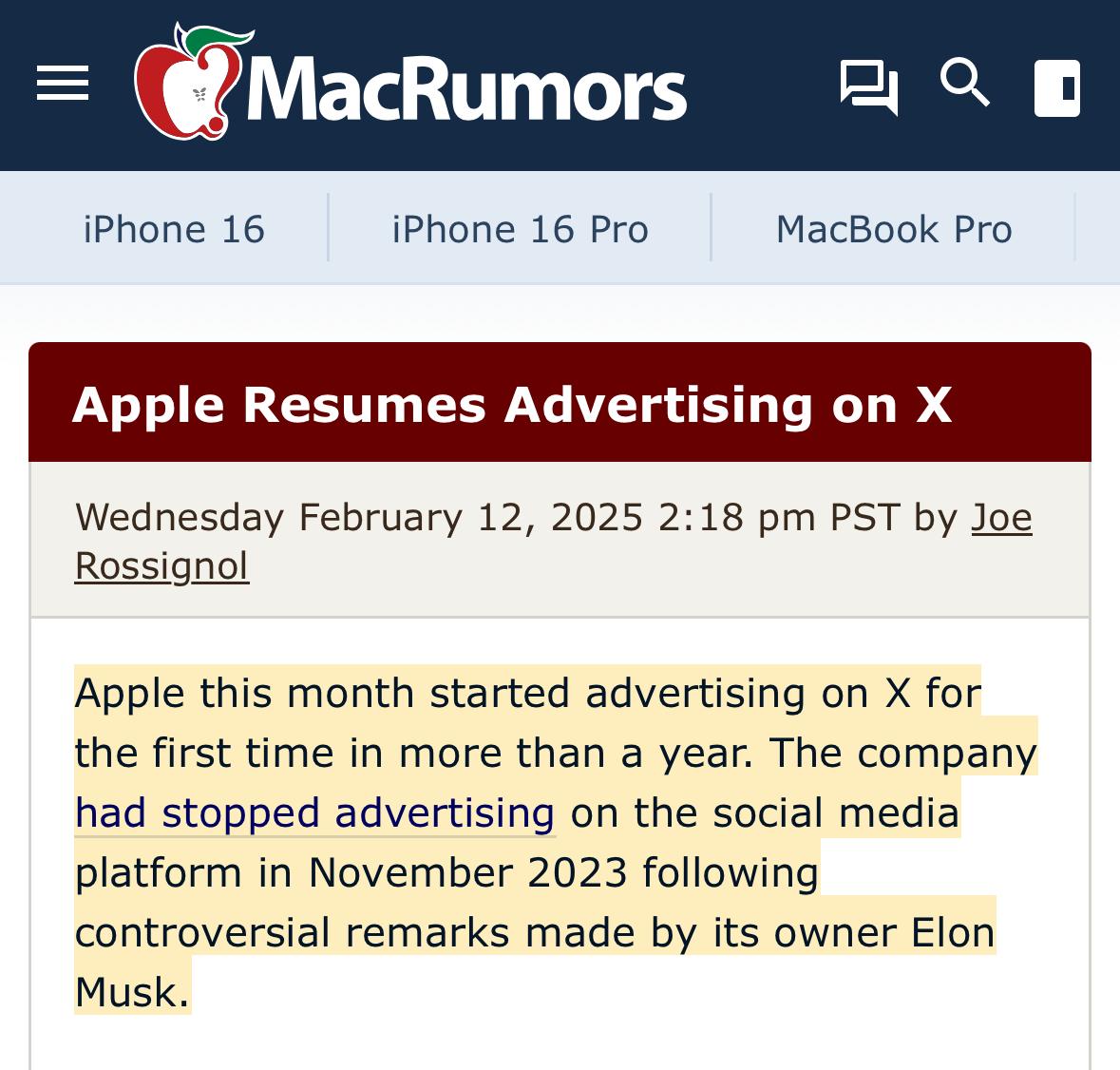1120x1070 pixels.
Task: Follow the 'had stopped advertising' hyperlink
Action: [x=314, y=813]
